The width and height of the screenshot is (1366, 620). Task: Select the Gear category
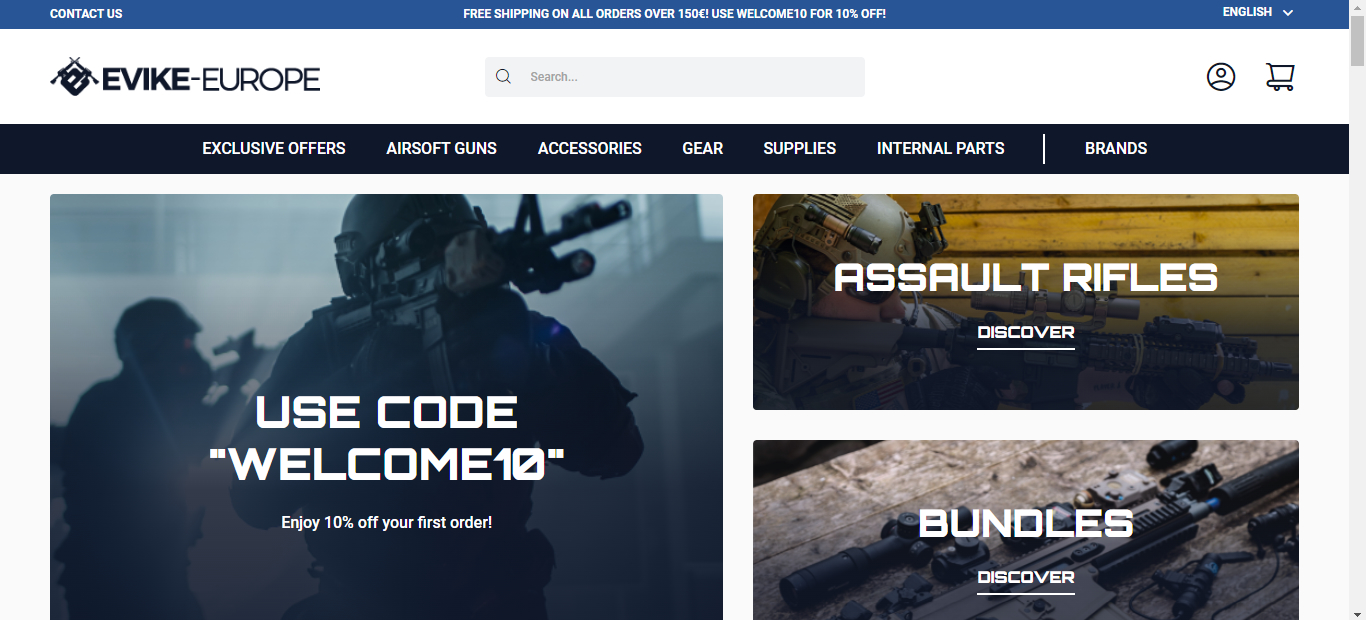click(702, 148)
